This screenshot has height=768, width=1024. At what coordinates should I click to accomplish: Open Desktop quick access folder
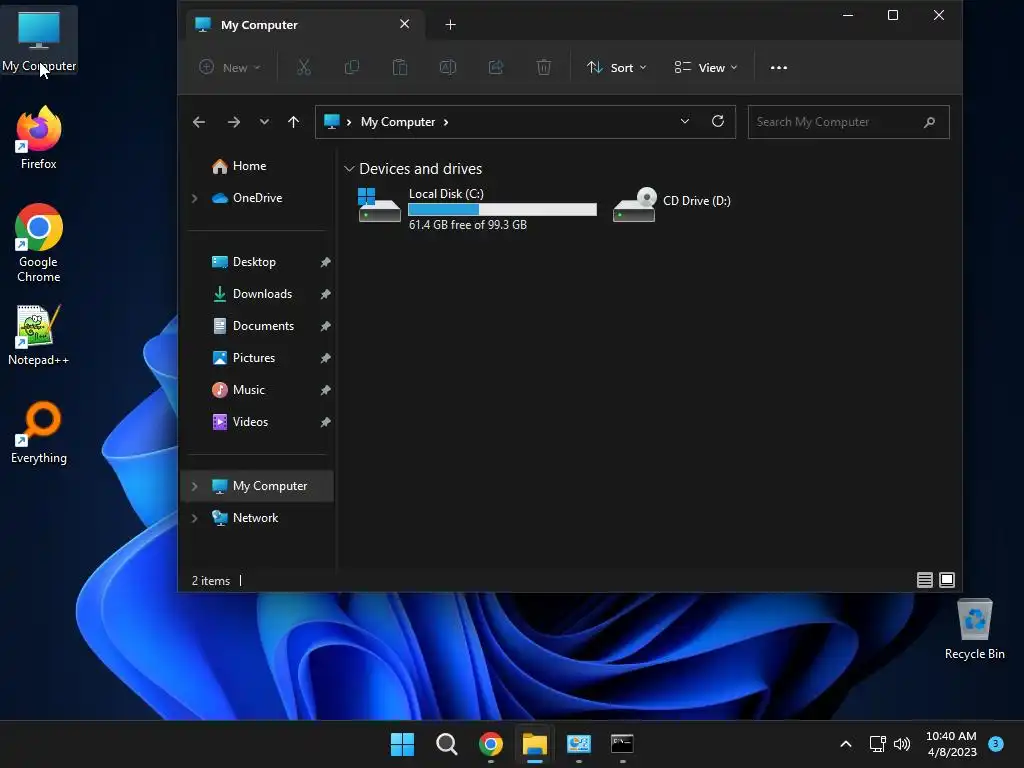pyautogui.click(x=245, y=262)
